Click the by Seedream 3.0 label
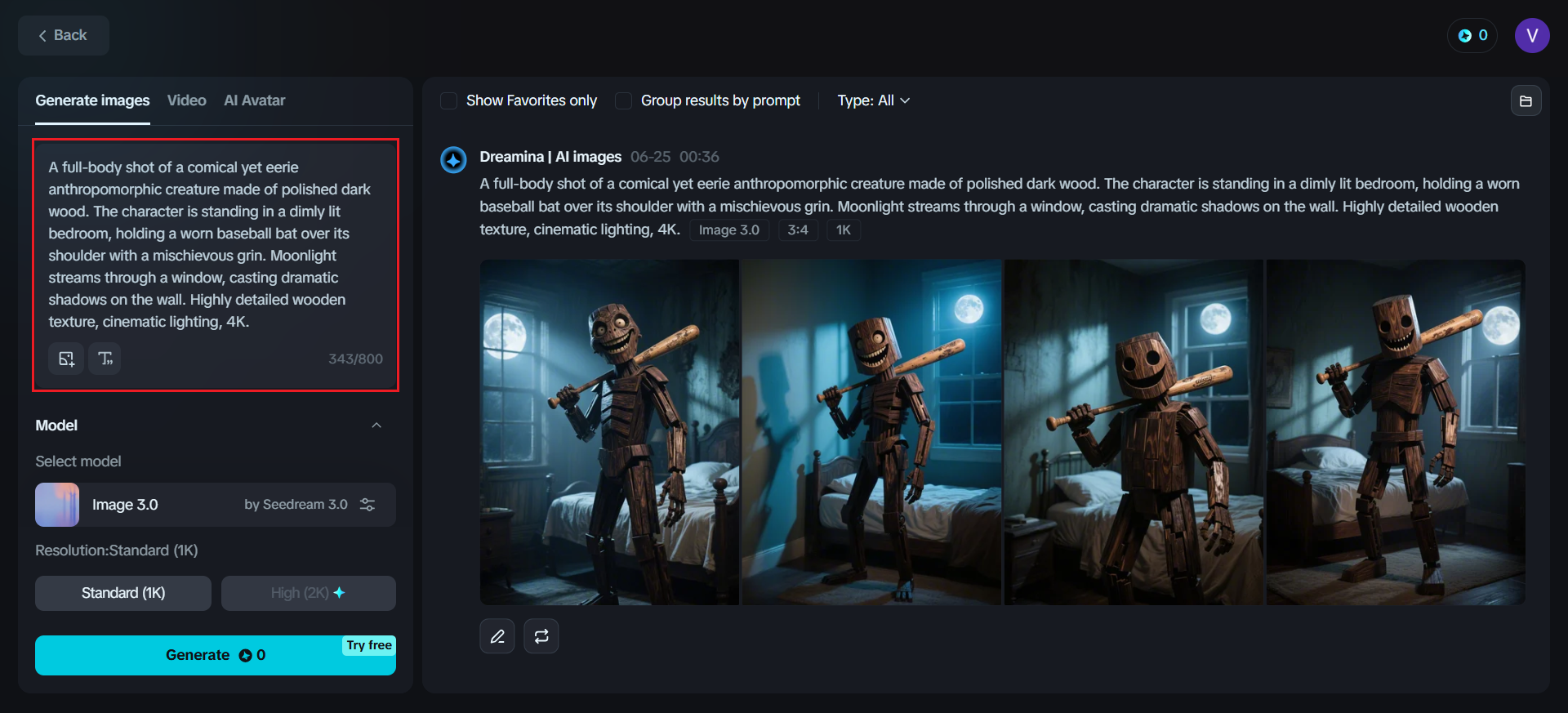The height and width of the screenshot is (713, 1568). tap(296, 505)
